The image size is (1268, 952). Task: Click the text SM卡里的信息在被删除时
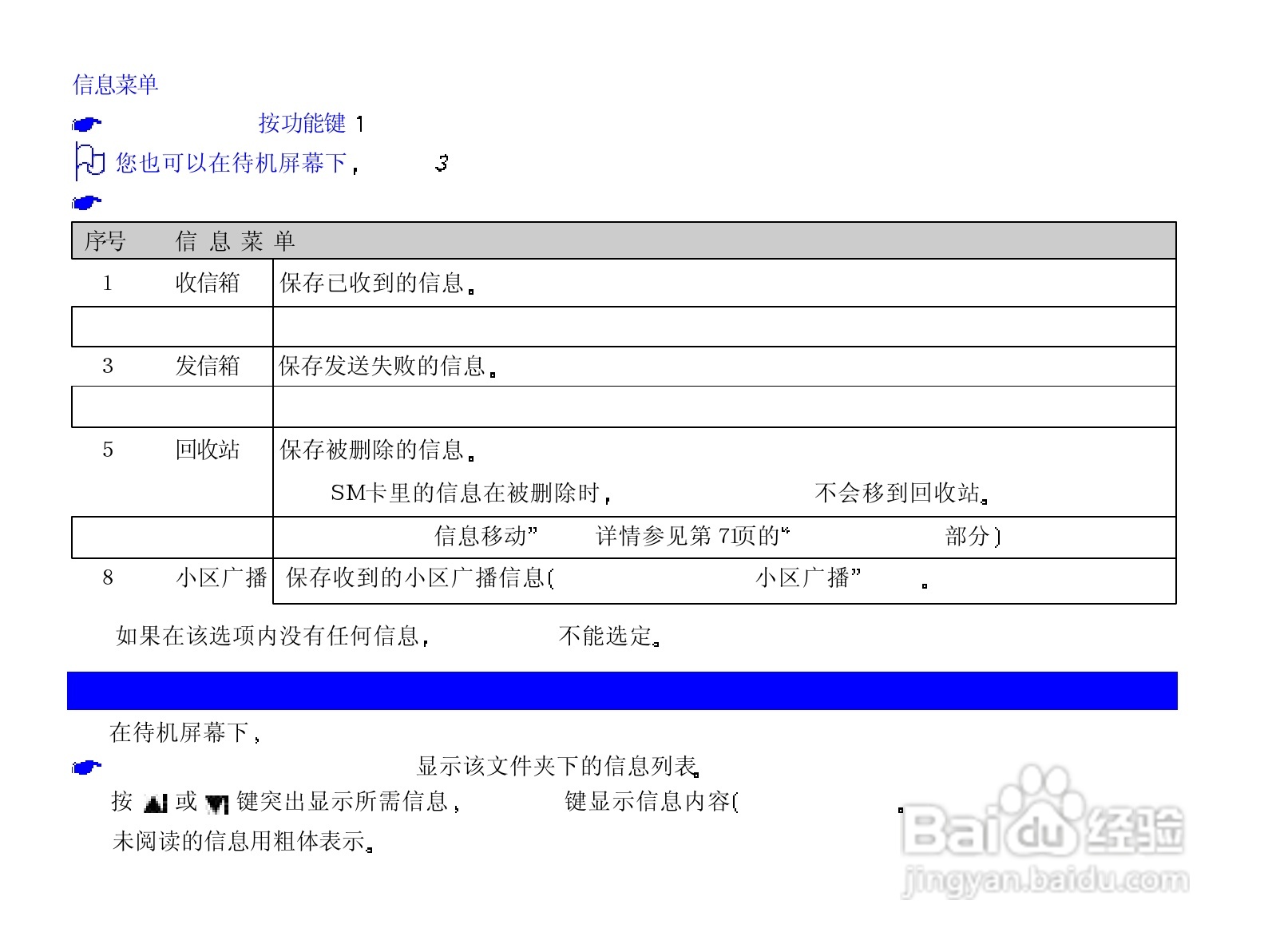(471, 494)
